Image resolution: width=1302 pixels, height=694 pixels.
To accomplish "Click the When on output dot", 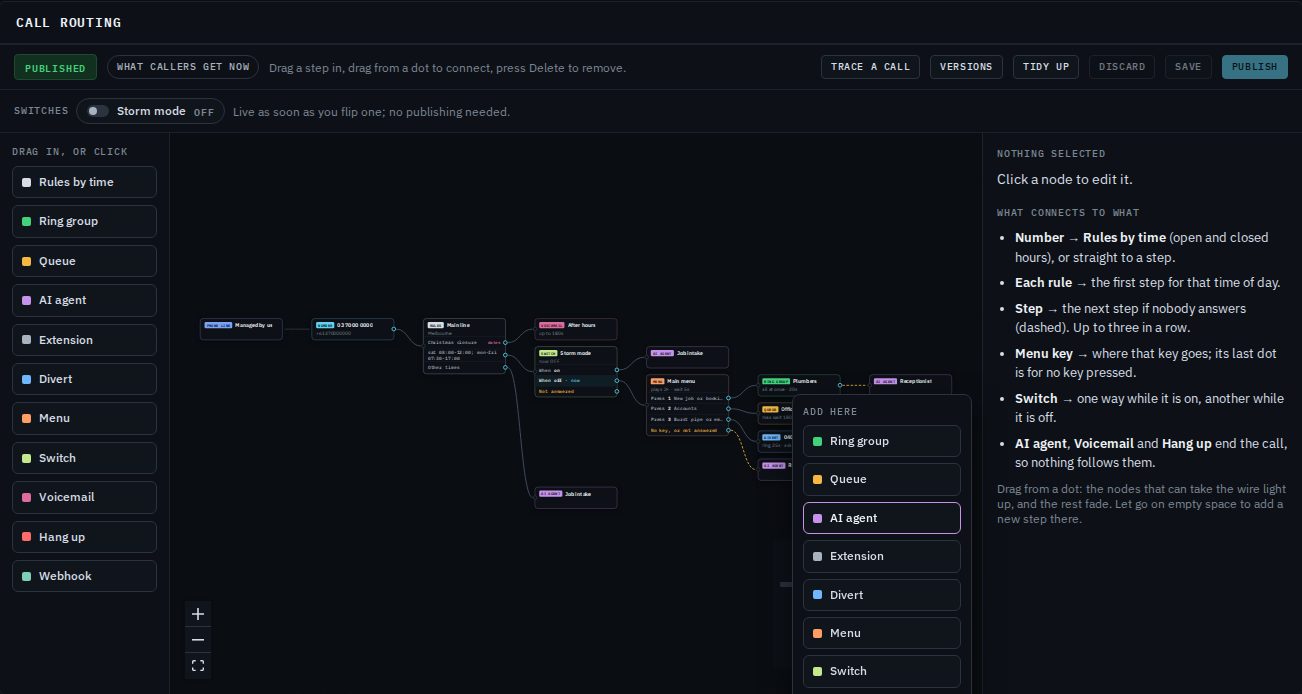I will coord(617,370).
